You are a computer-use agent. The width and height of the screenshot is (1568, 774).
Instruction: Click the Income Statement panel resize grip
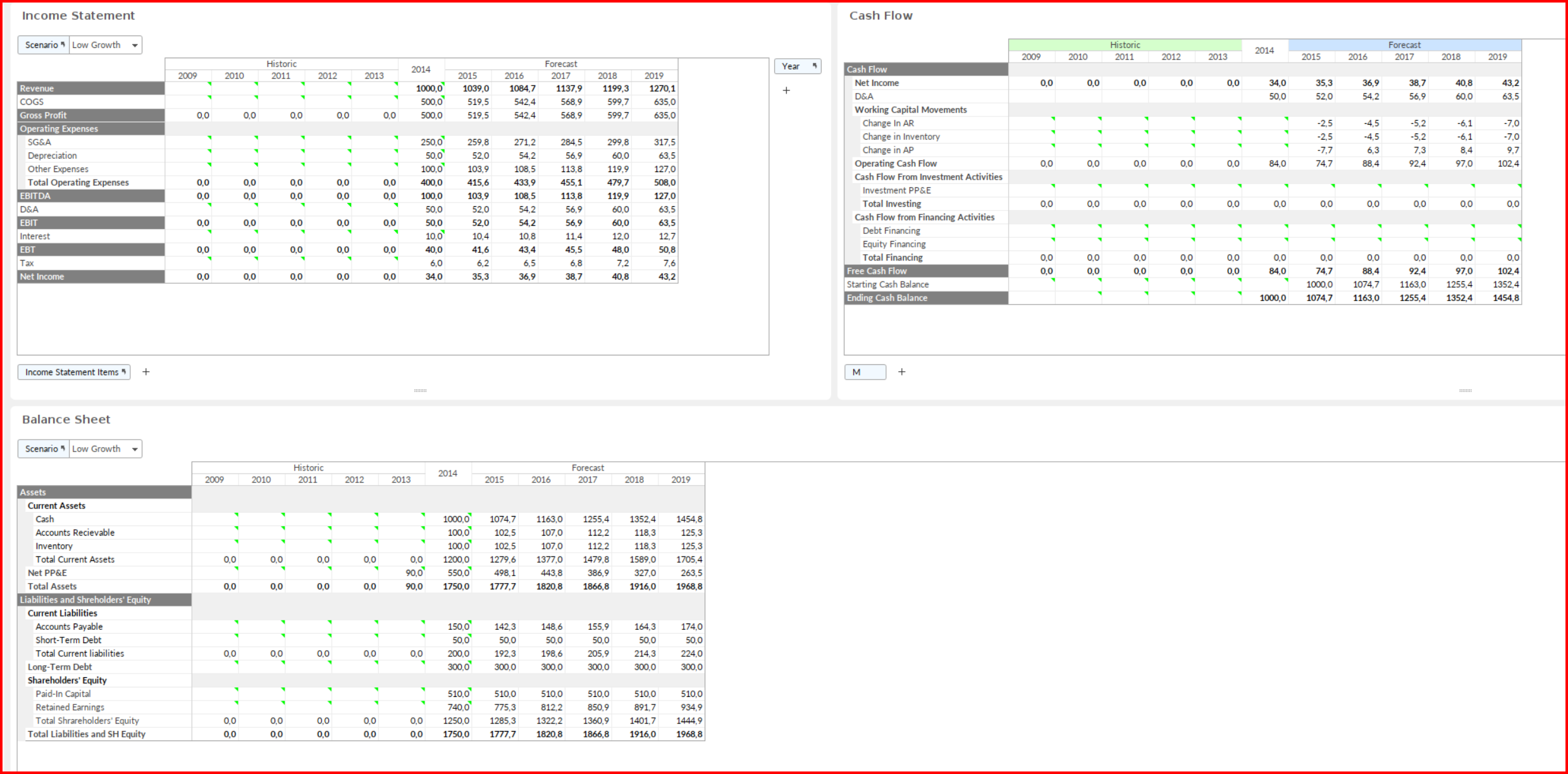[421, 391]
